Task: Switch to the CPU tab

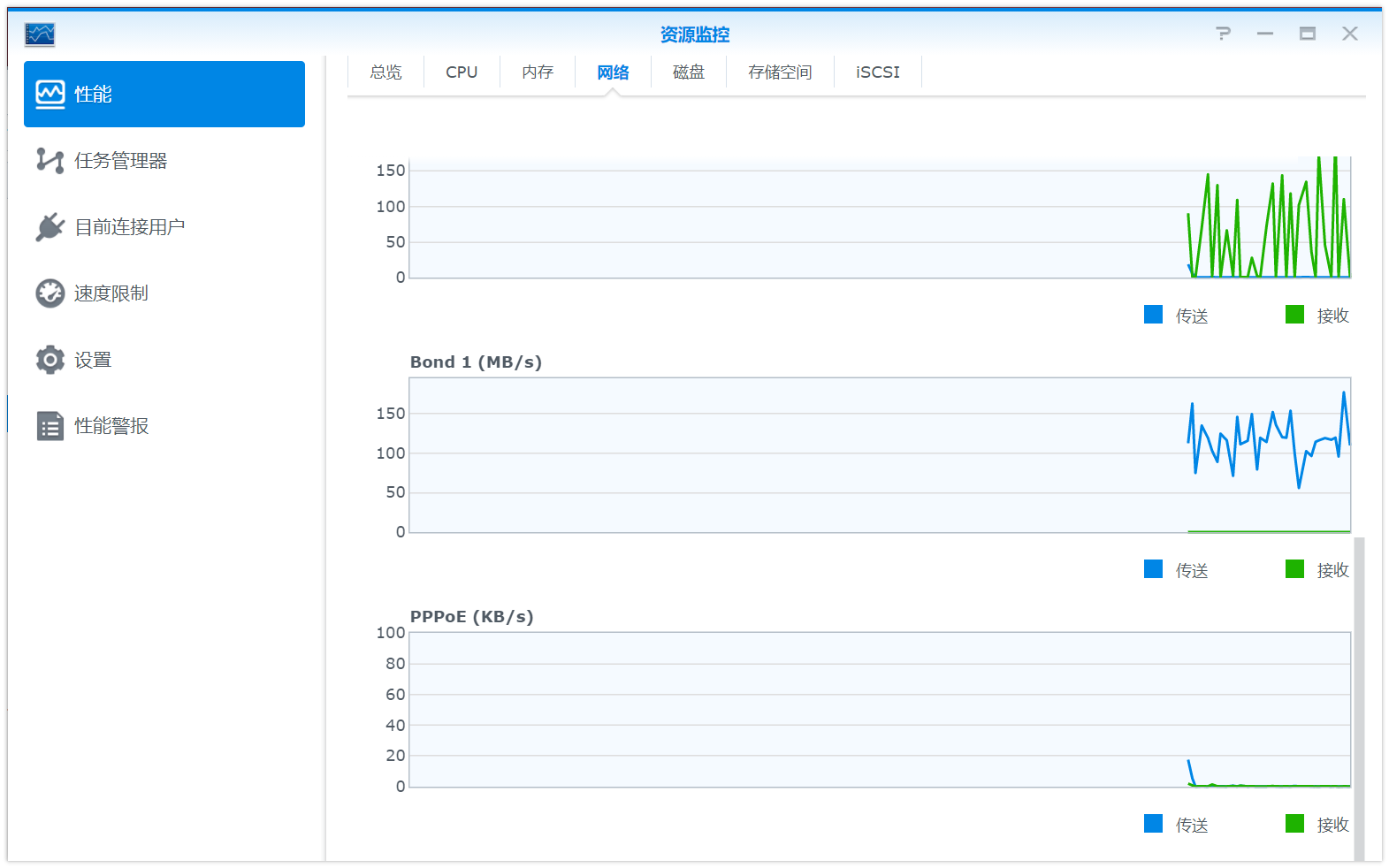Action: pos(462,72)
